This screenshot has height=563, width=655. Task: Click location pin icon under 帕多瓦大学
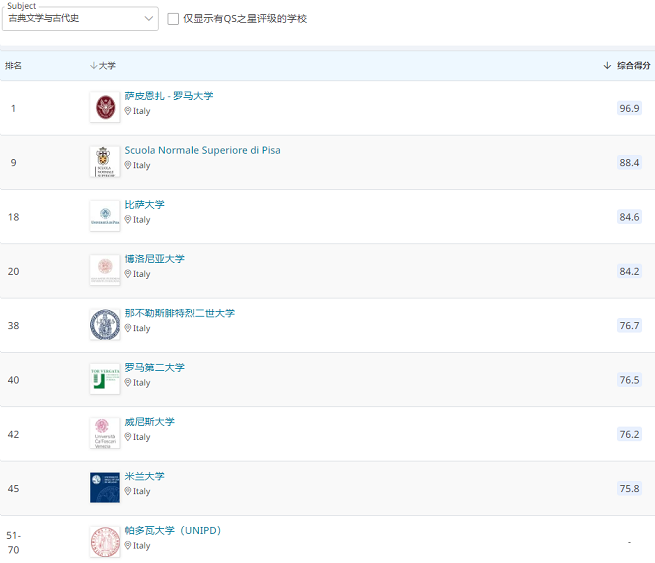click(128, 545)
